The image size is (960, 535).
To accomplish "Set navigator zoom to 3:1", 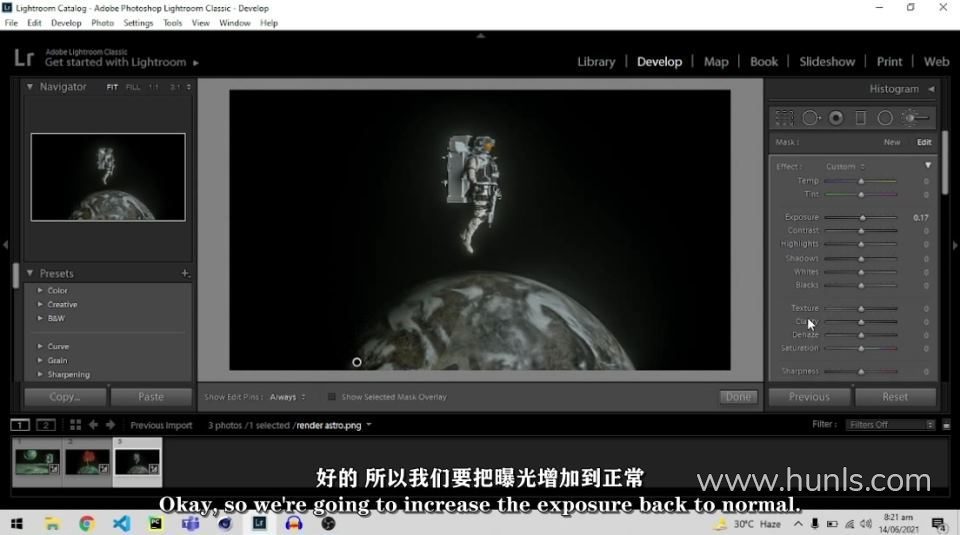I will point(175,87).
